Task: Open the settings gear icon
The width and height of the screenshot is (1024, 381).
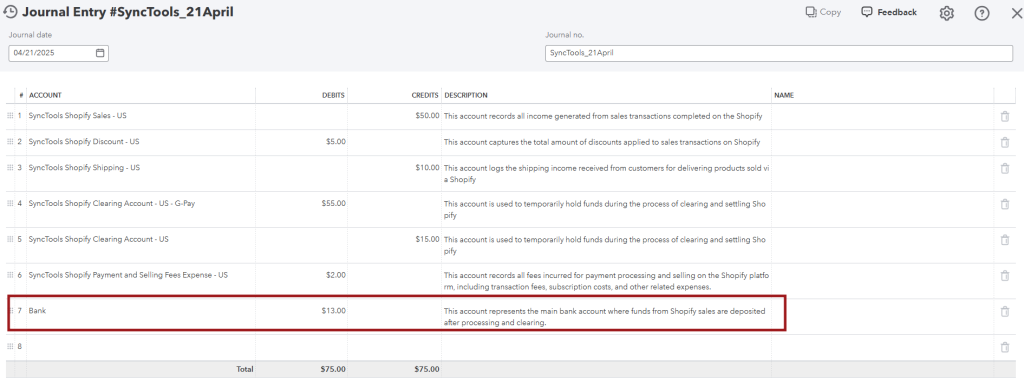Action: (946, 13)
